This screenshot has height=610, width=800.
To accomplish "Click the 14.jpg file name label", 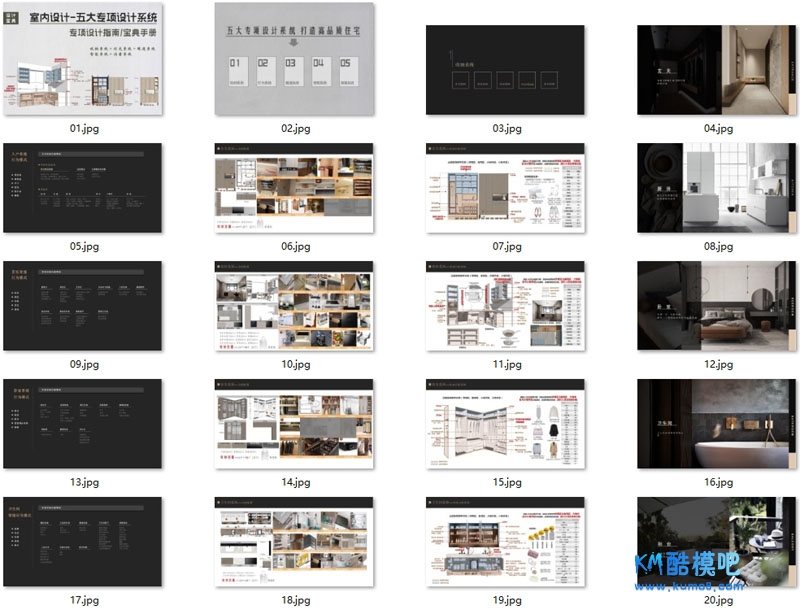I will coord(295,483).
